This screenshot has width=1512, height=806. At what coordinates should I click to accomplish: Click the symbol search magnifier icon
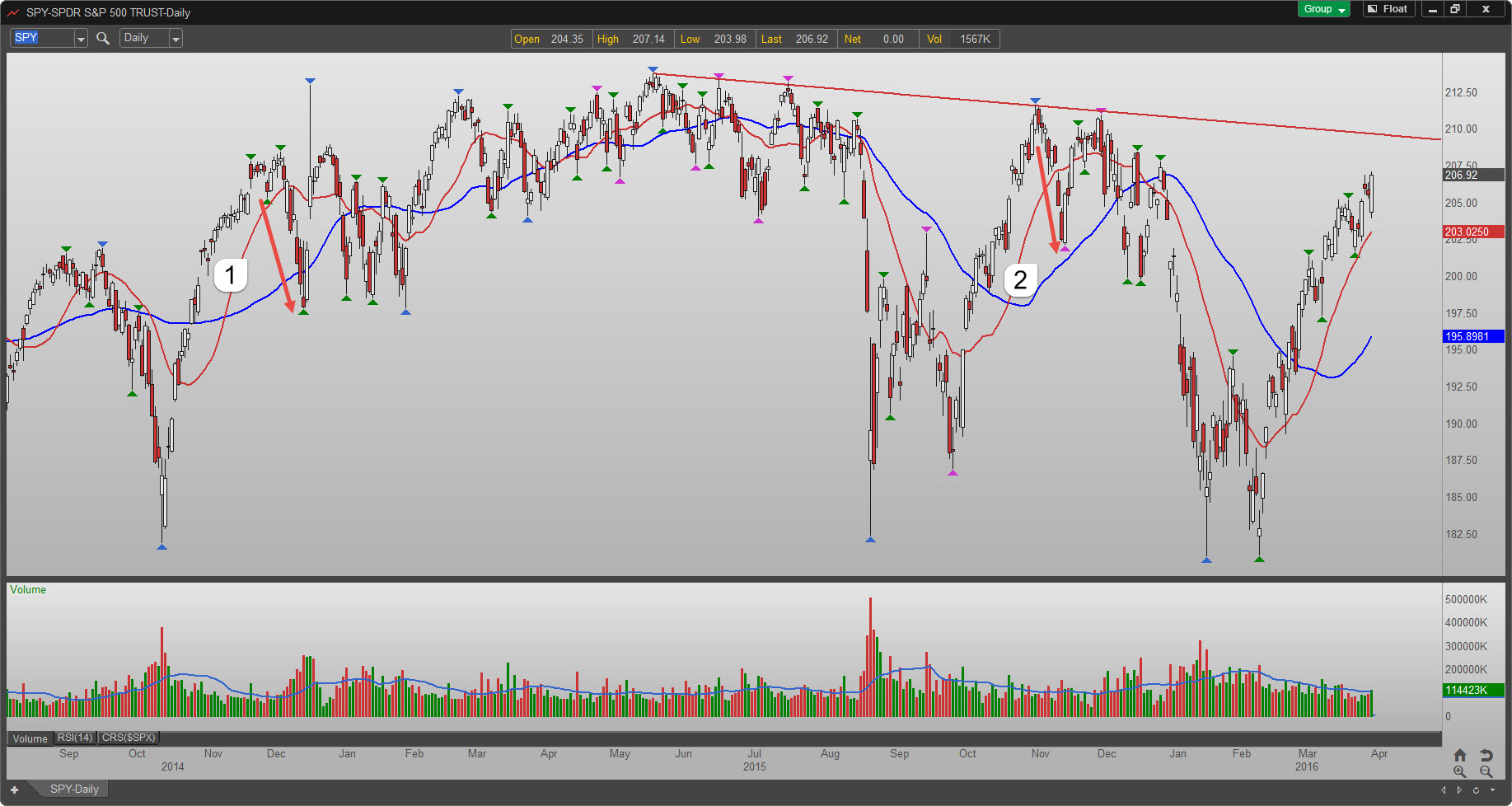tap(103, 38)
